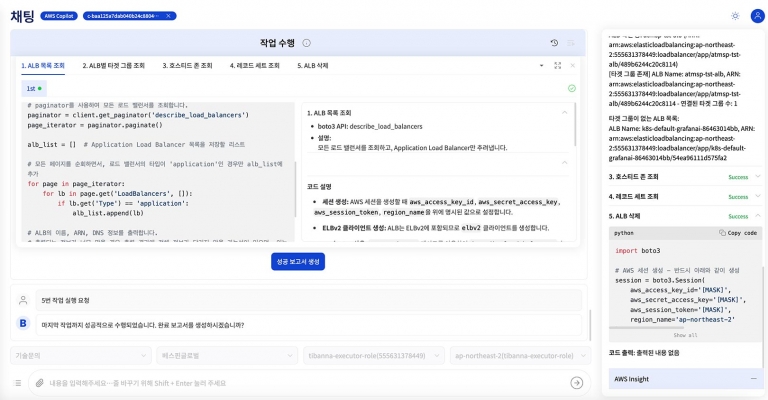768x400 pixels.
Task: Click the 성공 보고서 생성 button
Action: pos(296,261)
